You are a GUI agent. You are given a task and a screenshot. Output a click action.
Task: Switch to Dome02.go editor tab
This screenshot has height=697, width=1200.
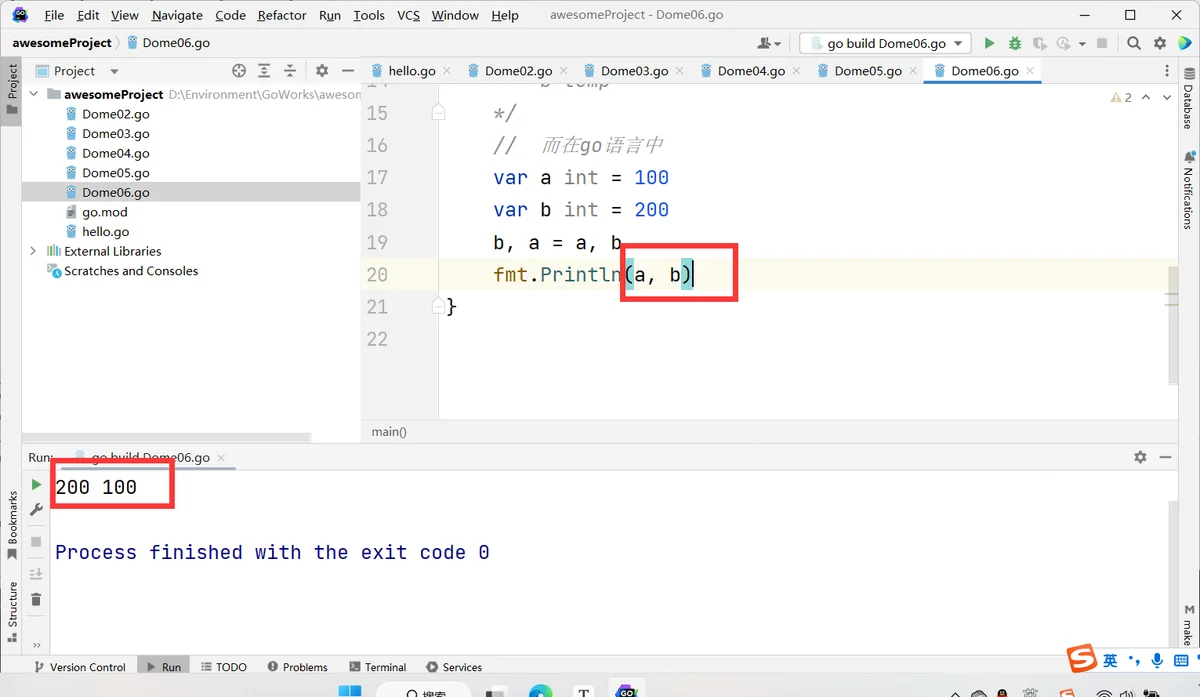click(x=518, y=71)
